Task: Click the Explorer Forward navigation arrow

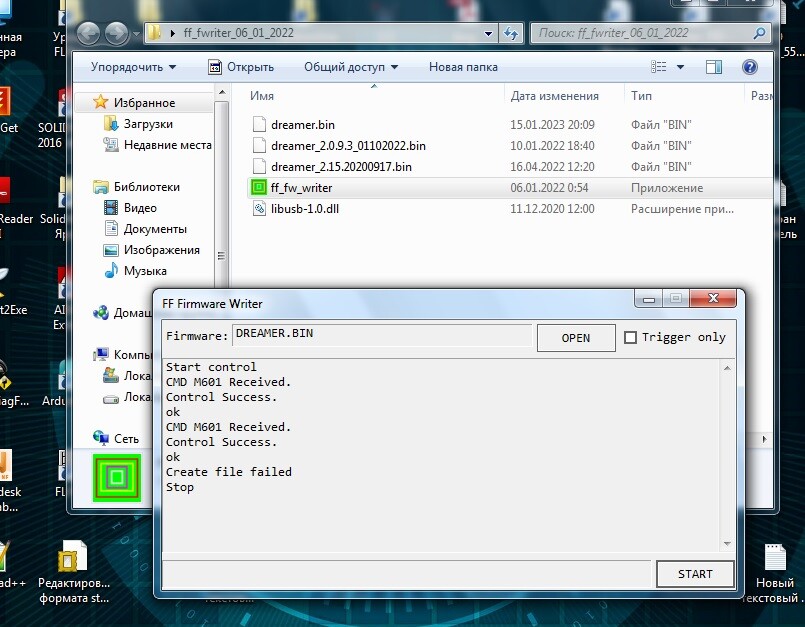Action: (x=116, y=33)
